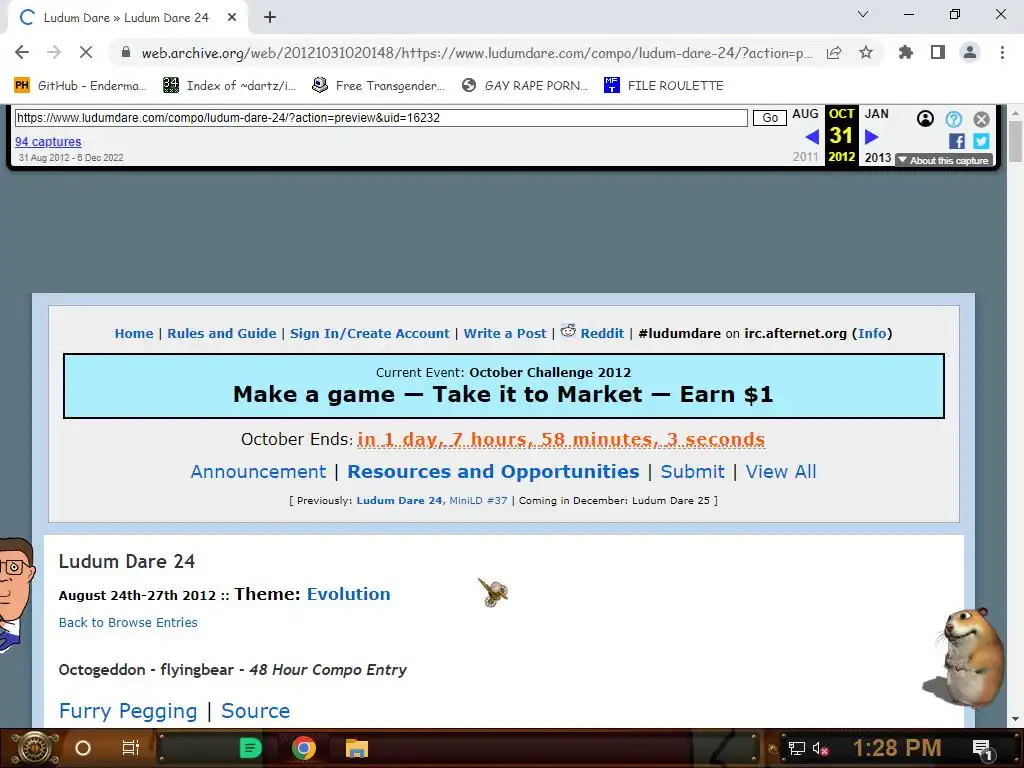The image size is (1024, 768).
Task: Click the Wayback Machine URL input field
Action: coord(381,118)
